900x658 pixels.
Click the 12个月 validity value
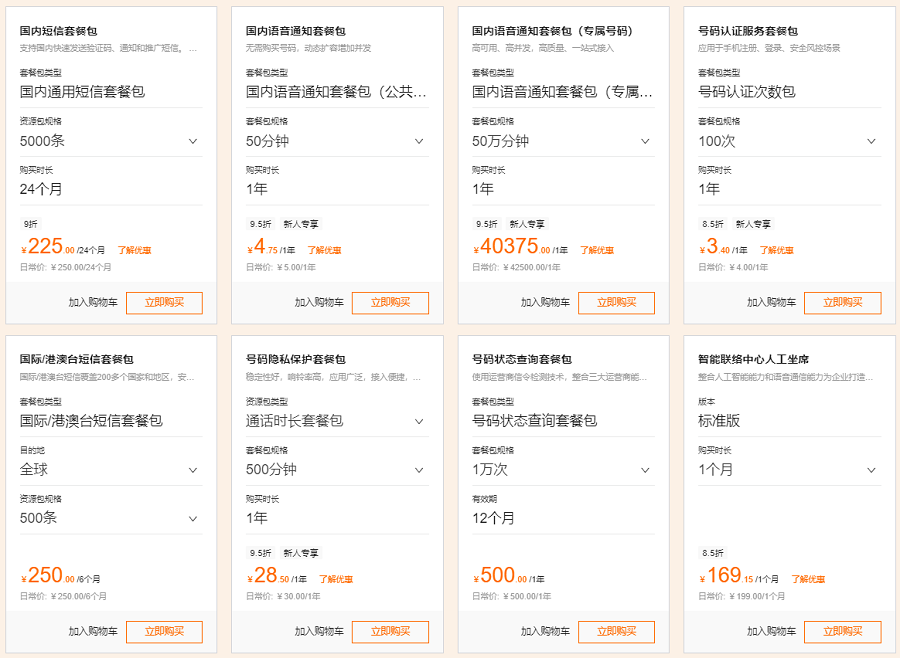pyautogui.click(x=493, y=518)
